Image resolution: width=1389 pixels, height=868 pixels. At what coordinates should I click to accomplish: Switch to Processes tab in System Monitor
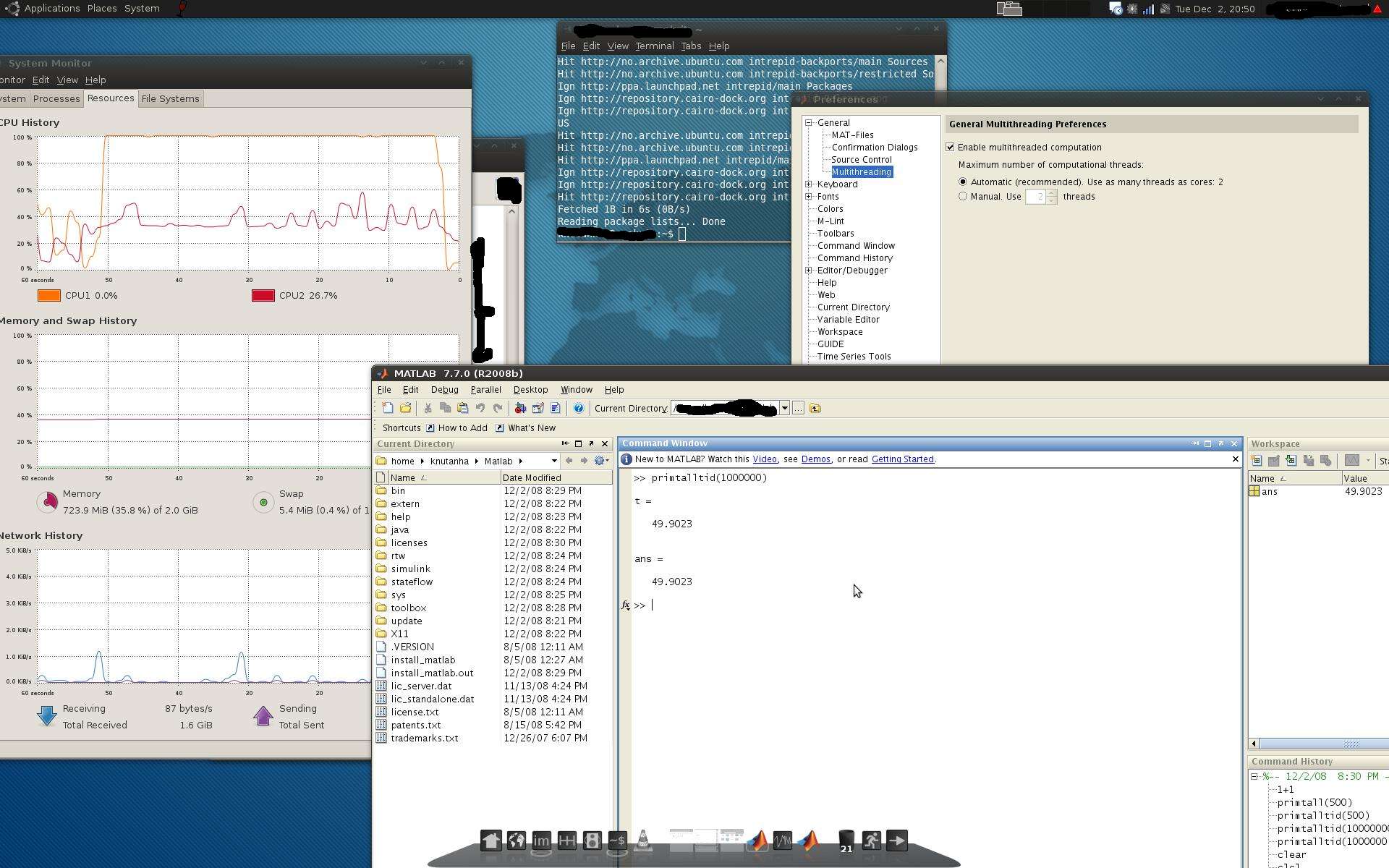pyautogui.click(x=56, y=98)
